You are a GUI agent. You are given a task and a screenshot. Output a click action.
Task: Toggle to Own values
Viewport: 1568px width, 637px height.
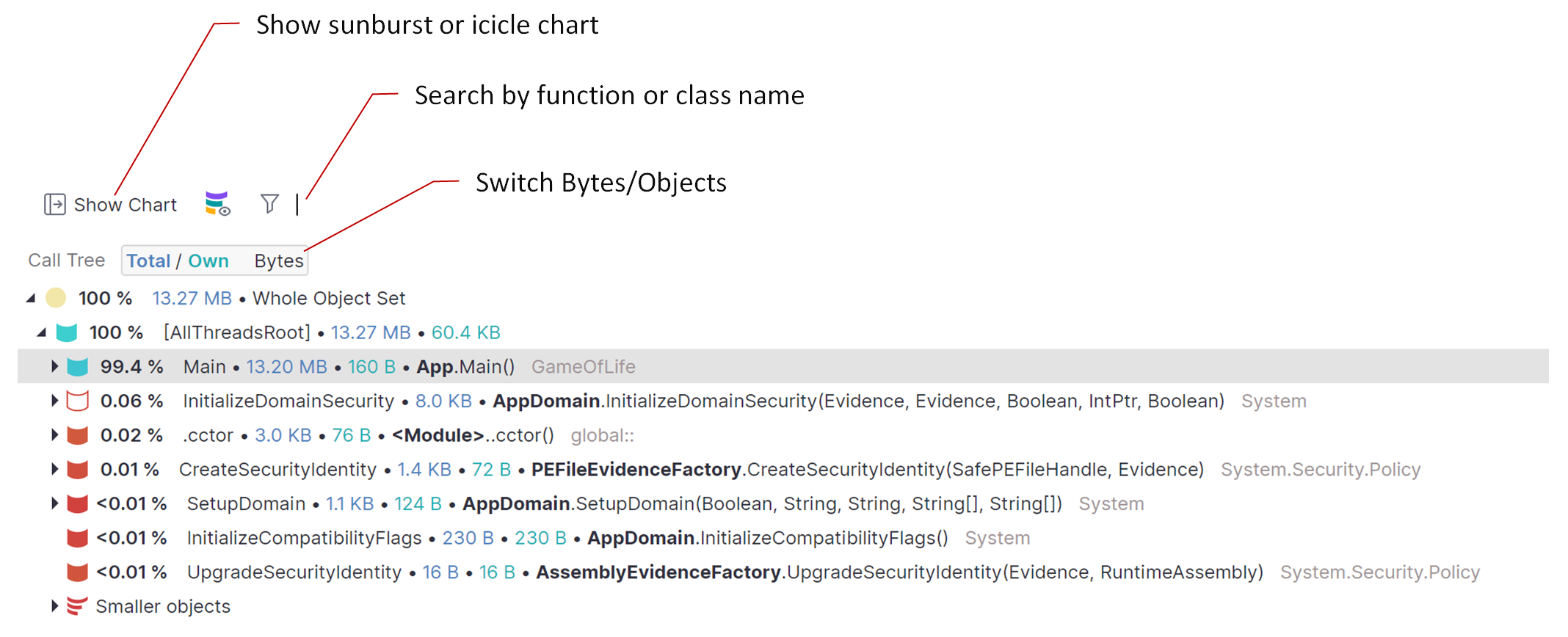pos(208,261)
